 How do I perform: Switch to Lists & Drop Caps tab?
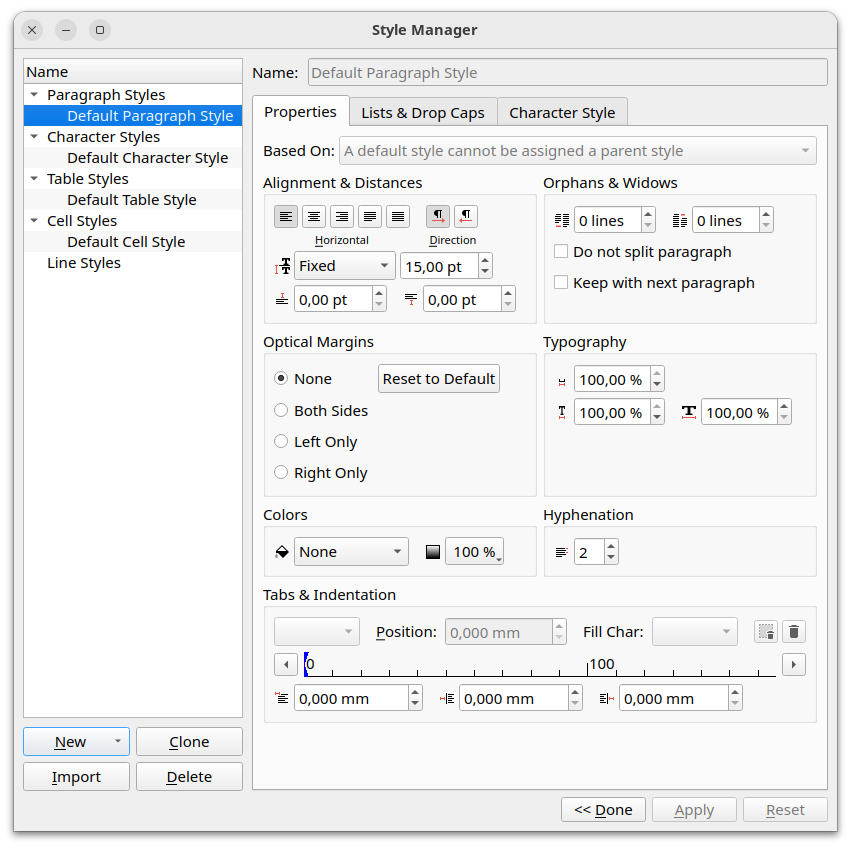tap(422, 113)
